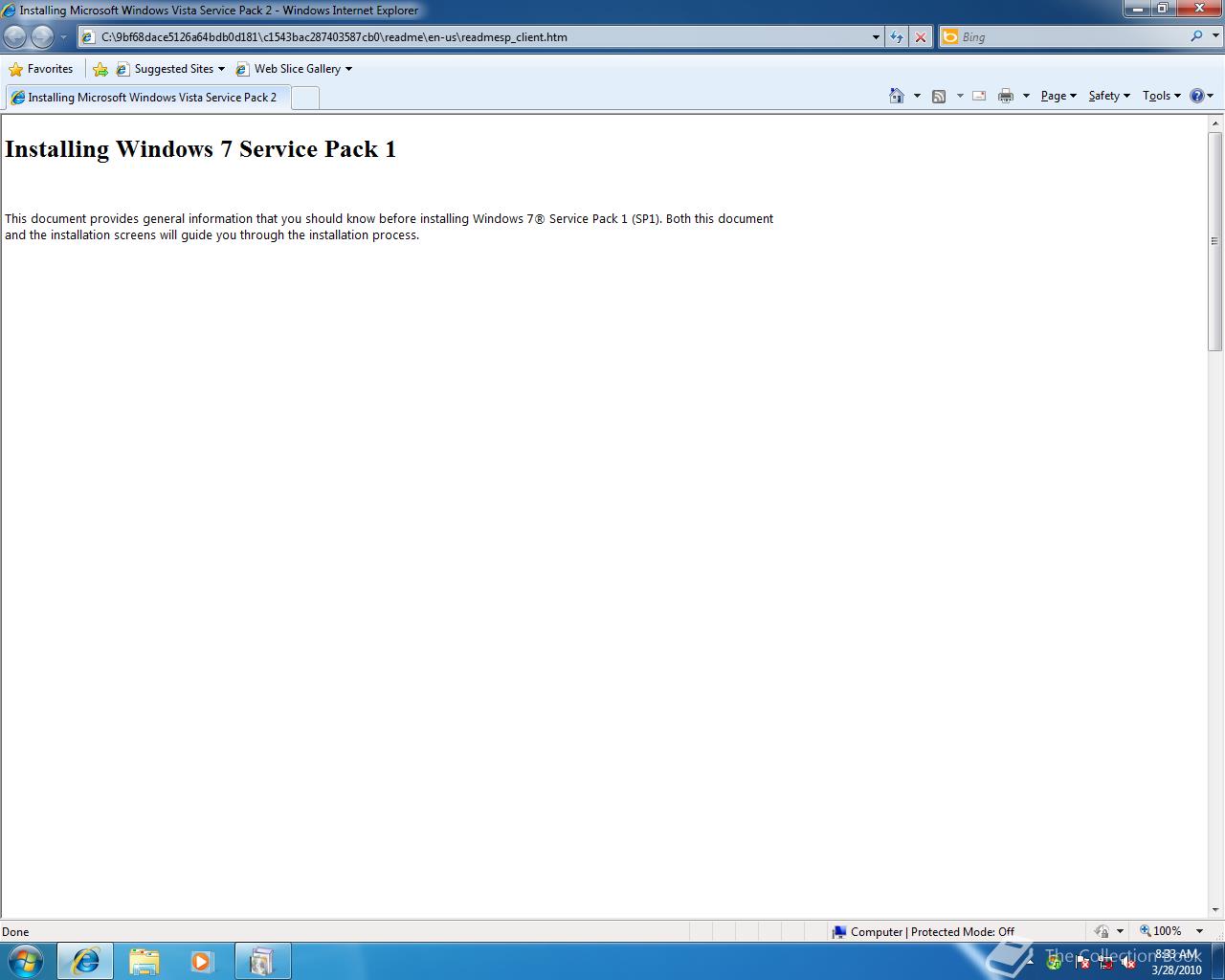The width and height of the screenshot is (1225, 980).
Task: Click the page scrollbar thumb
Action: [1215, 241]
